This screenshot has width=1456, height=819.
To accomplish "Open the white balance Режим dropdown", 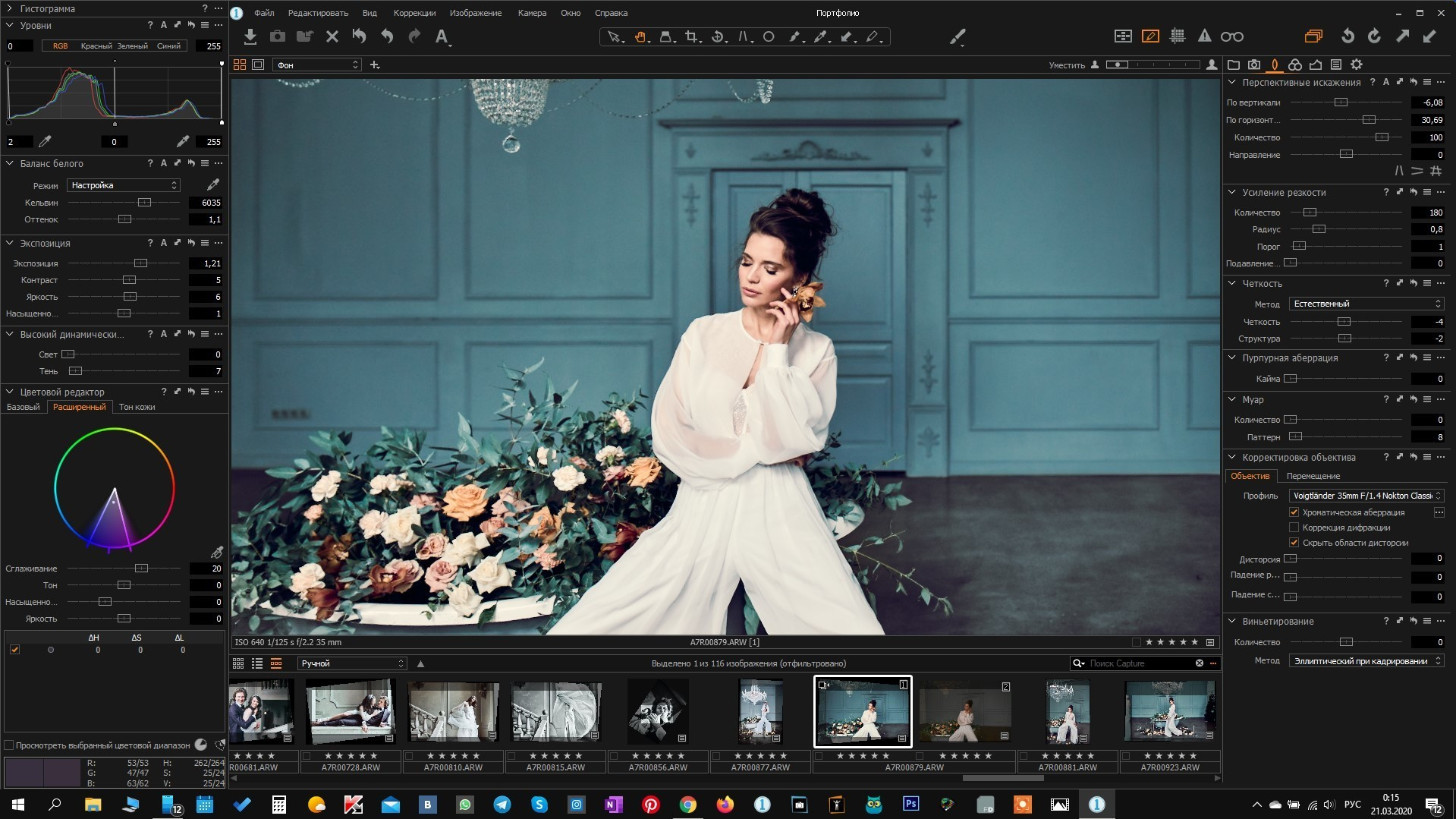I will coord(124,185).
